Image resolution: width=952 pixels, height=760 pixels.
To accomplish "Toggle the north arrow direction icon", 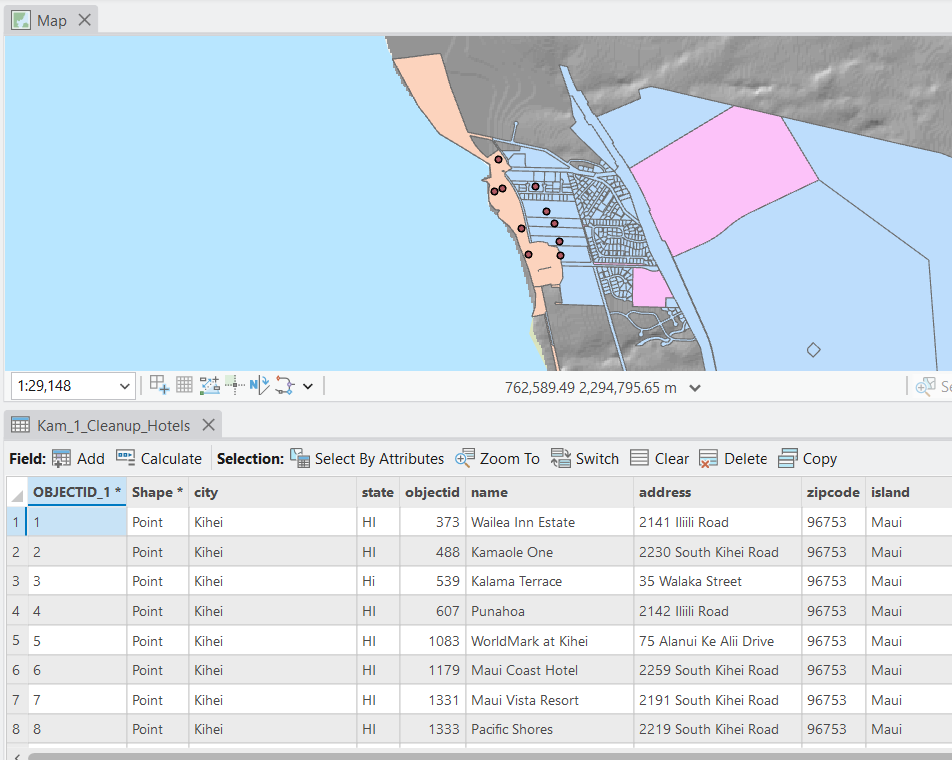I will click(259, 384).
